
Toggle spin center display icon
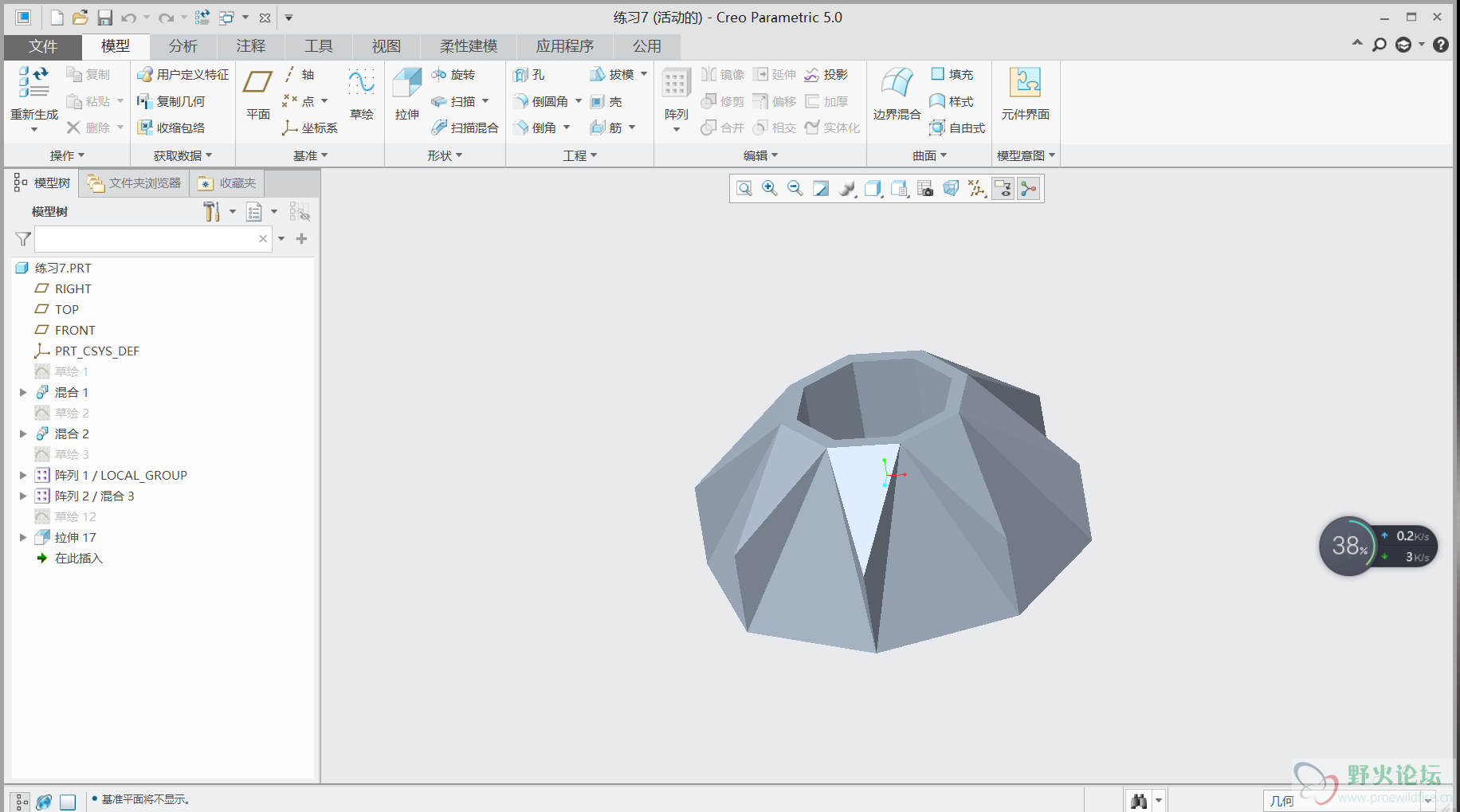(1029, 189)
